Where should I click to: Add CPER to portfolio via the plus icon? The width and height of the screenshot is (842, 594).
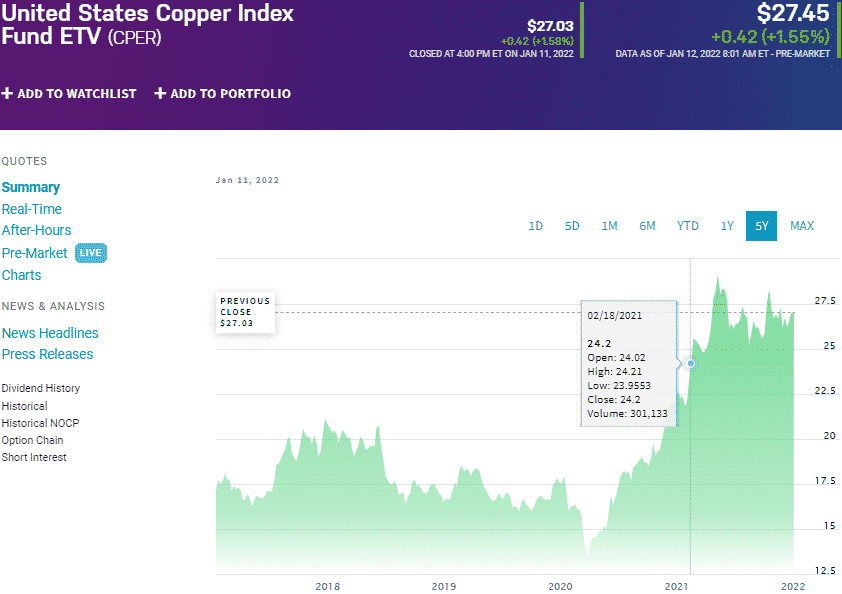click(x=159, y=93)
